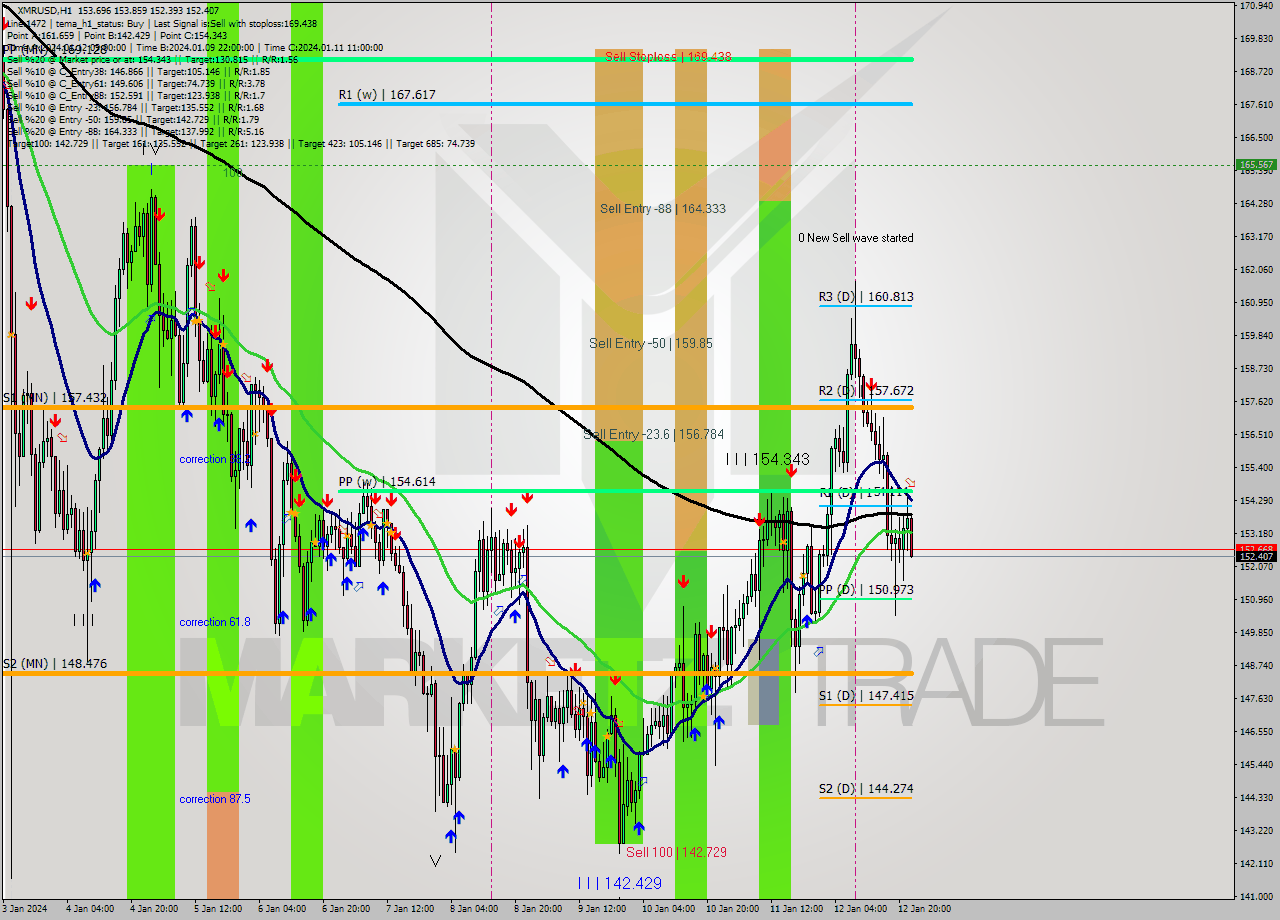Select the 'R2 (D) | 157.672' resistance label
The image size is (1280, 920).
[865, 391]
